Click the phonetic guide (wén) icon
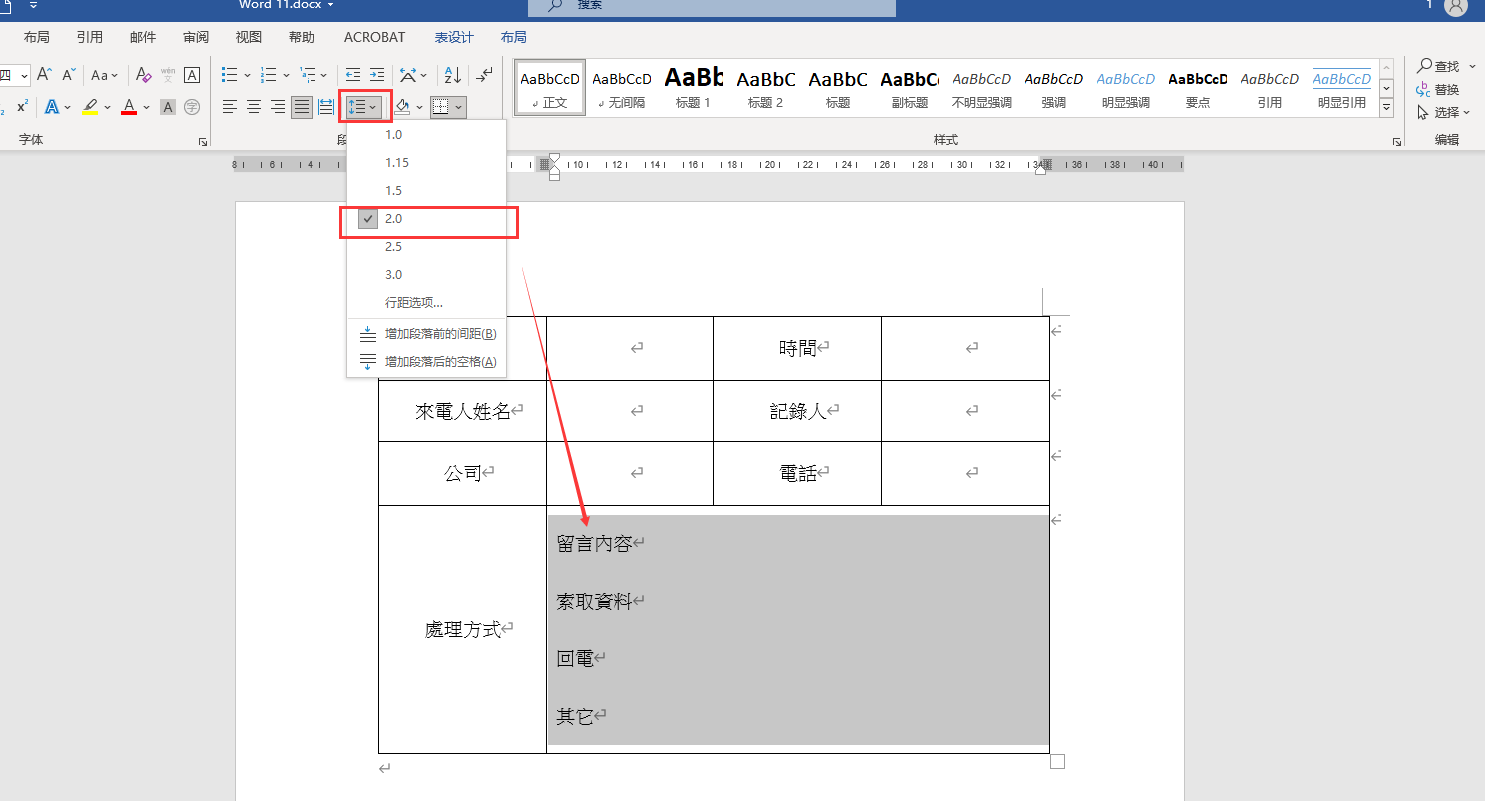 (x=168, y=75)
